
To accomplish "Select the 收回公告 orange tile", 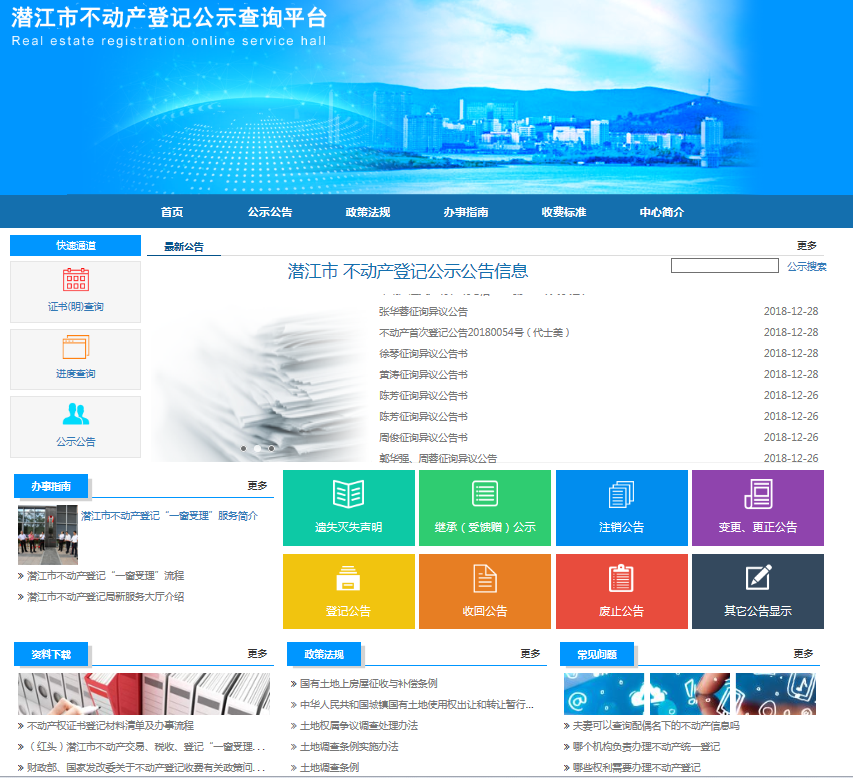I will (x=485, y=591).
